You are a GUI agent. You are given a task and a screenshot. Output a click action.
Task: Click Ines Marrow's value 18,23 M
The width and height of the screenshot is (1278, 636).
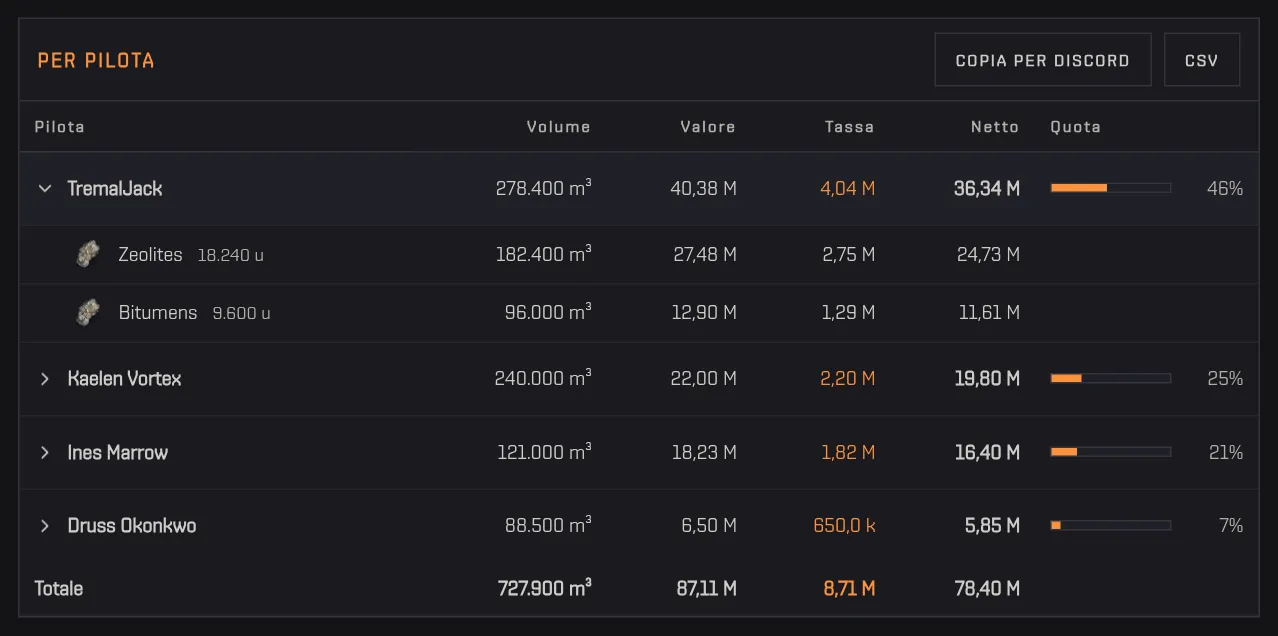pos(704,452)
